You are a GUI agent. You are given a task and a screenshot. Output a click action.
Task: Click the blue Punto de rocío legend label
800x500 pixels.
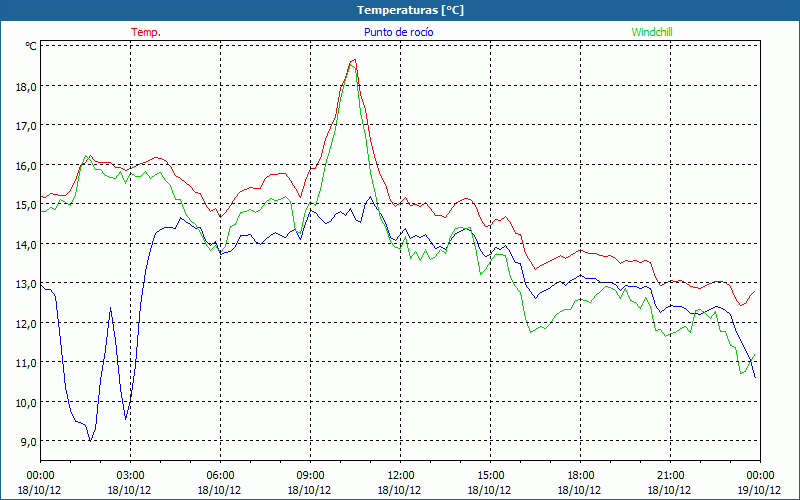tap(398, 32)
